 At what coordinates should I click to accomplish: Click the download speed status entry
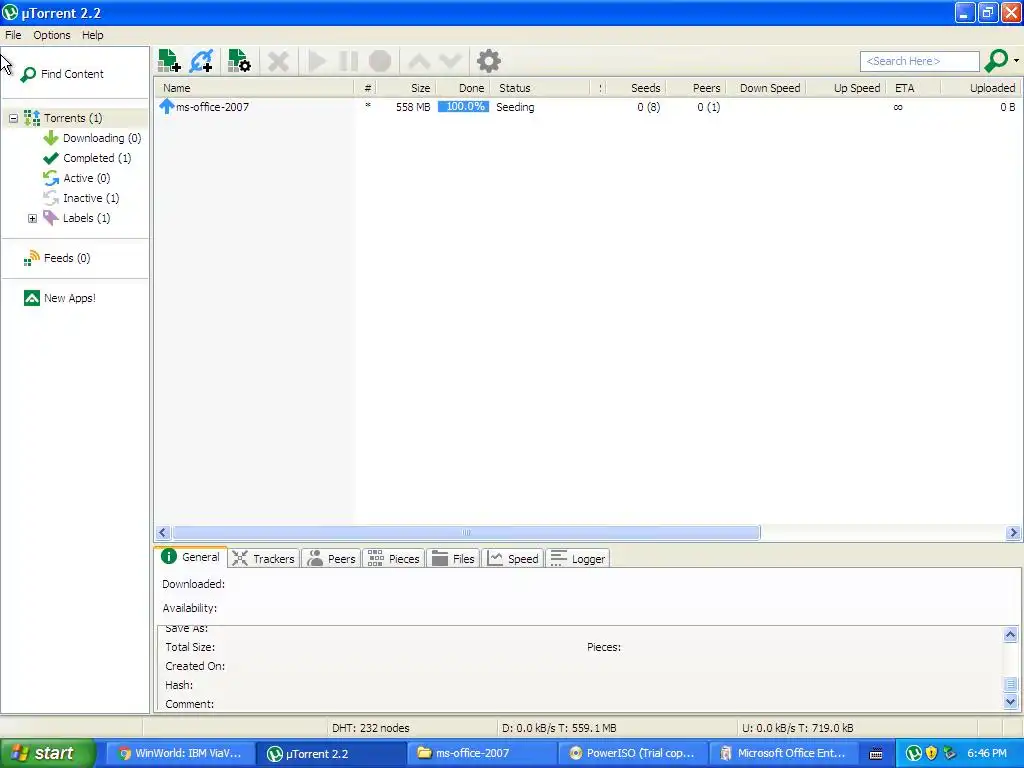tap(558, 728)
